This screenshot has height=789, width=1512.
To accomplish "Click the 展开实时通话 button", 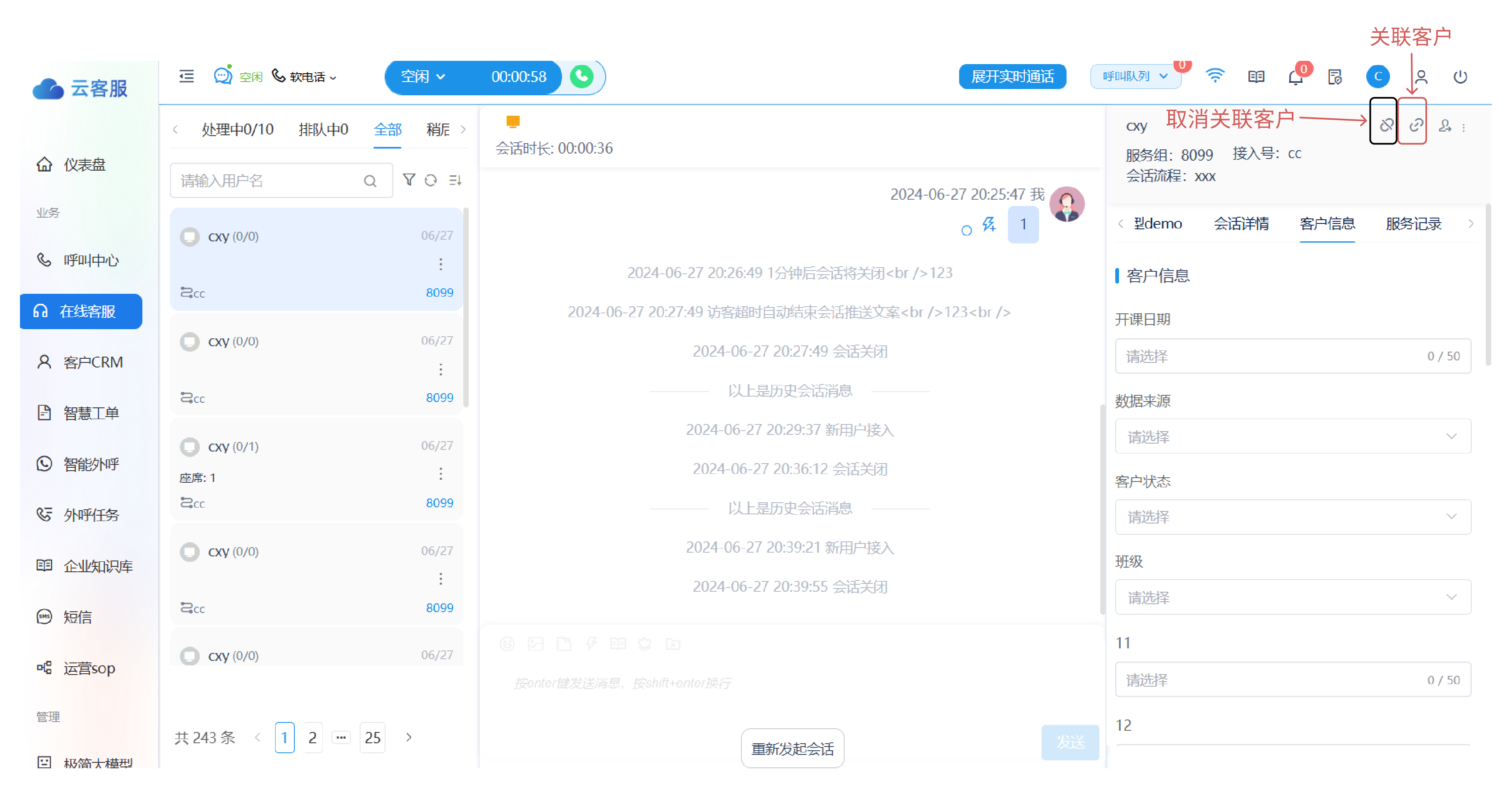I will 1012,77.
